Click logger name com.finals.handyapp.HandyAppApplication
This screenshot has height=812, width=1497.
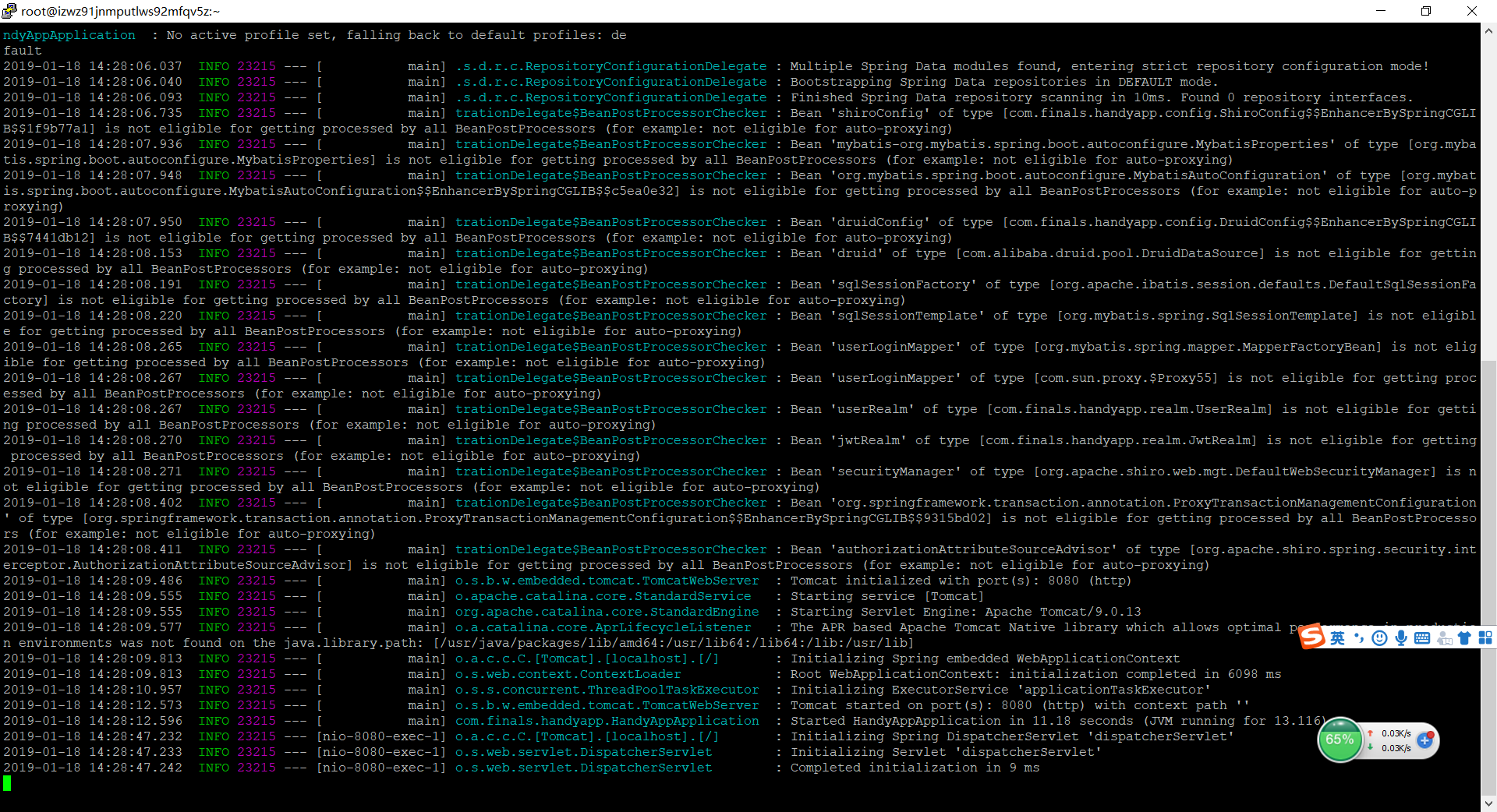[607, 721]
